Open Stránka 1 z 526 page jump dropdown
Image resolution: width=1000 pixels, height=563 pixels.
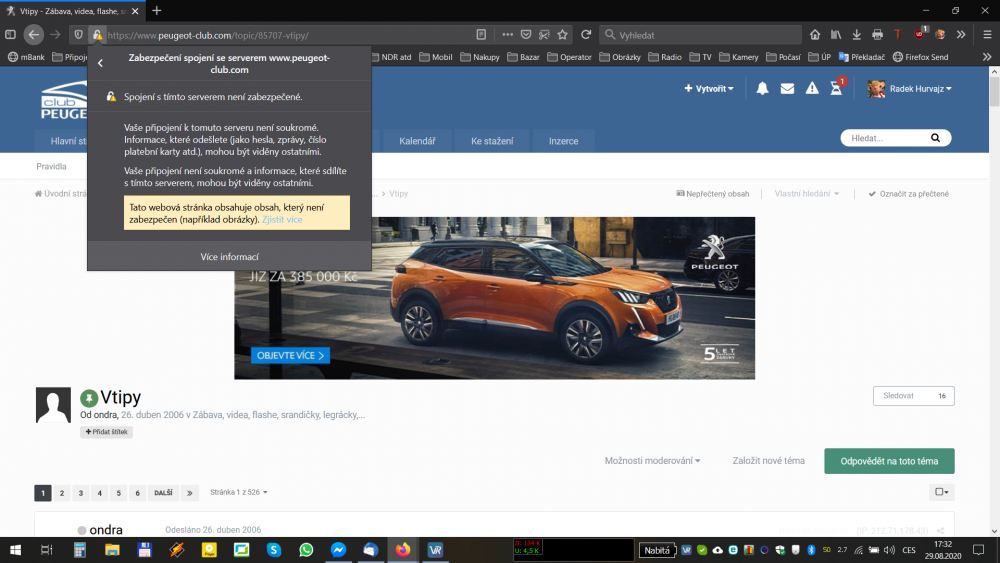click(239, 492)
